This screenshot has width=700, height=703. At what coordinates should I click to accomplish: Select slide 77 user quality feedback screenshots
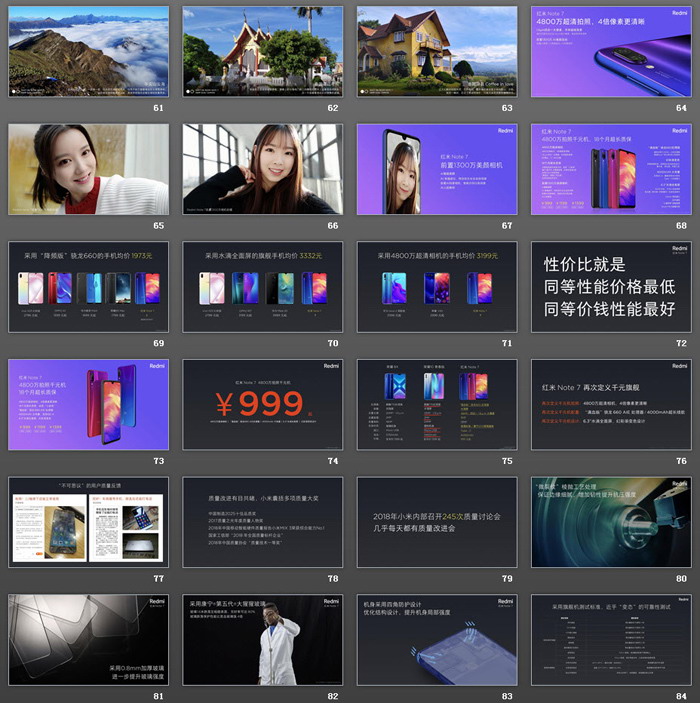(88, 522)
